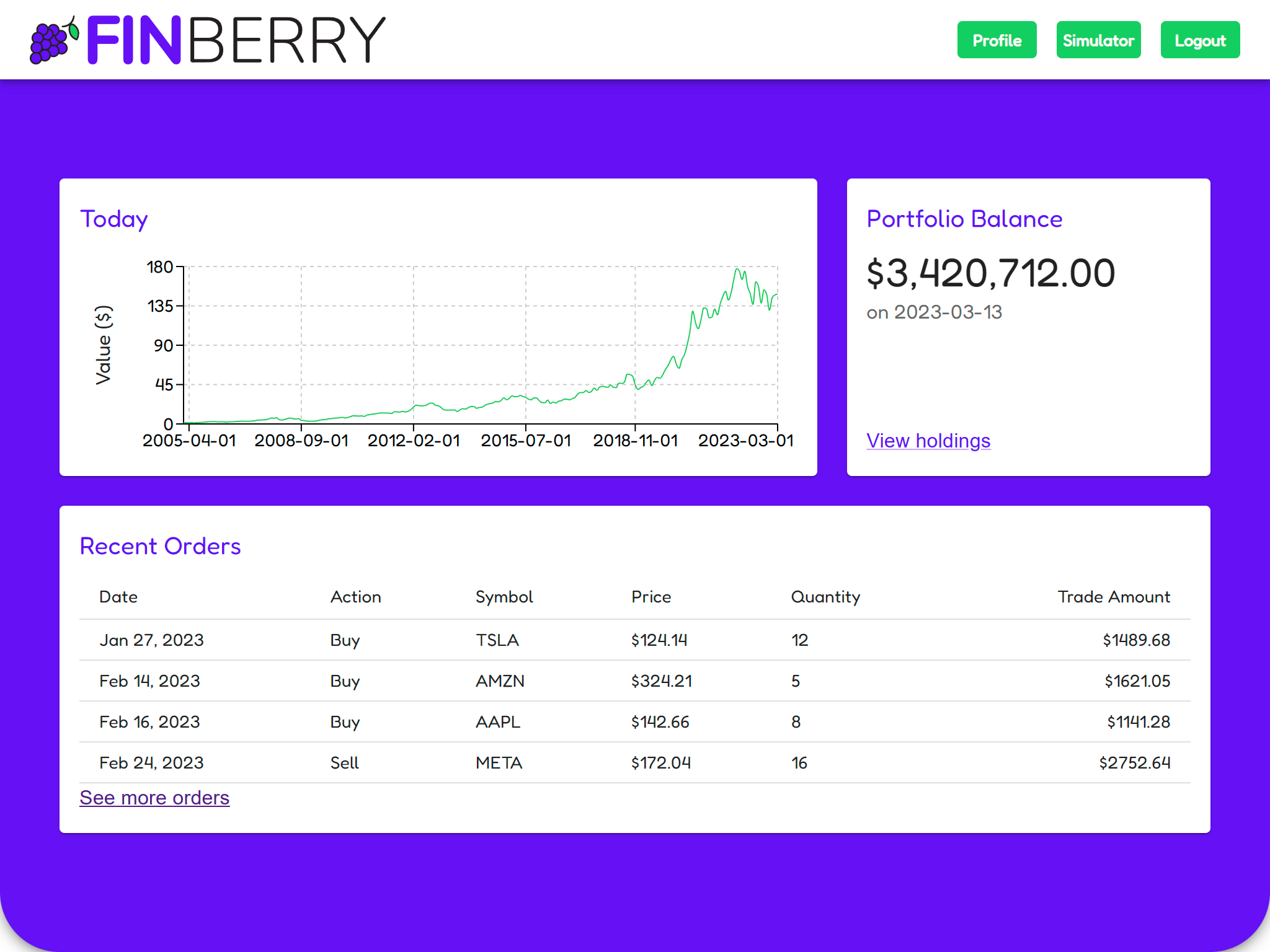Open the Simulator
Image resolution: width=1270 pixels, height=952 pixels.
click(x=1098, y=40)
